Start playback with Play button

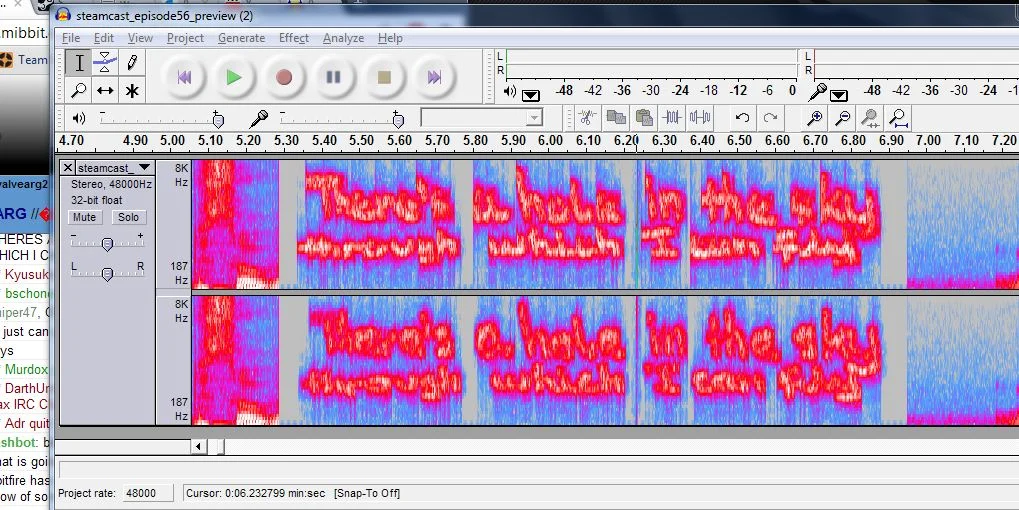point(234,77)
